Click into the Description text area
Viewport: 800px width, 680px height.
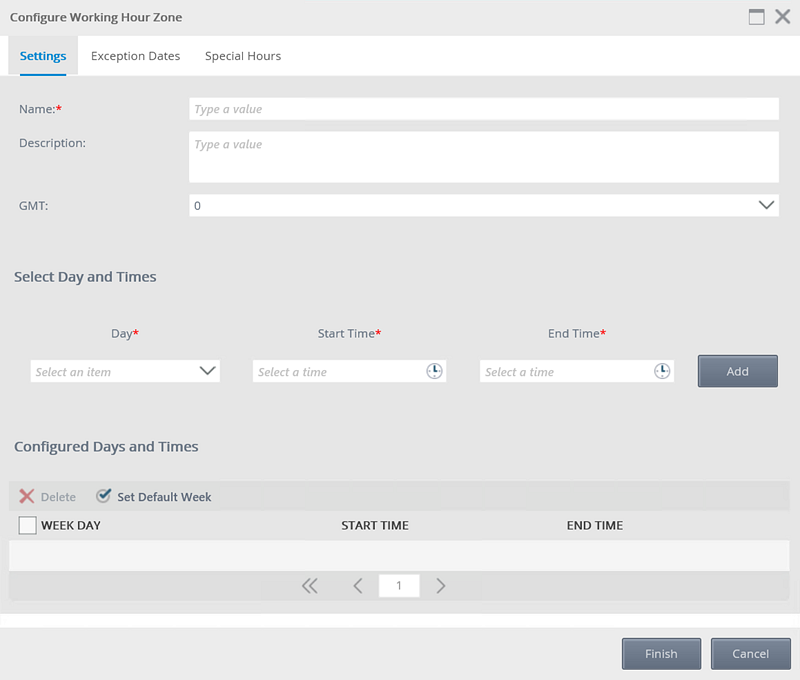[483, 157]
